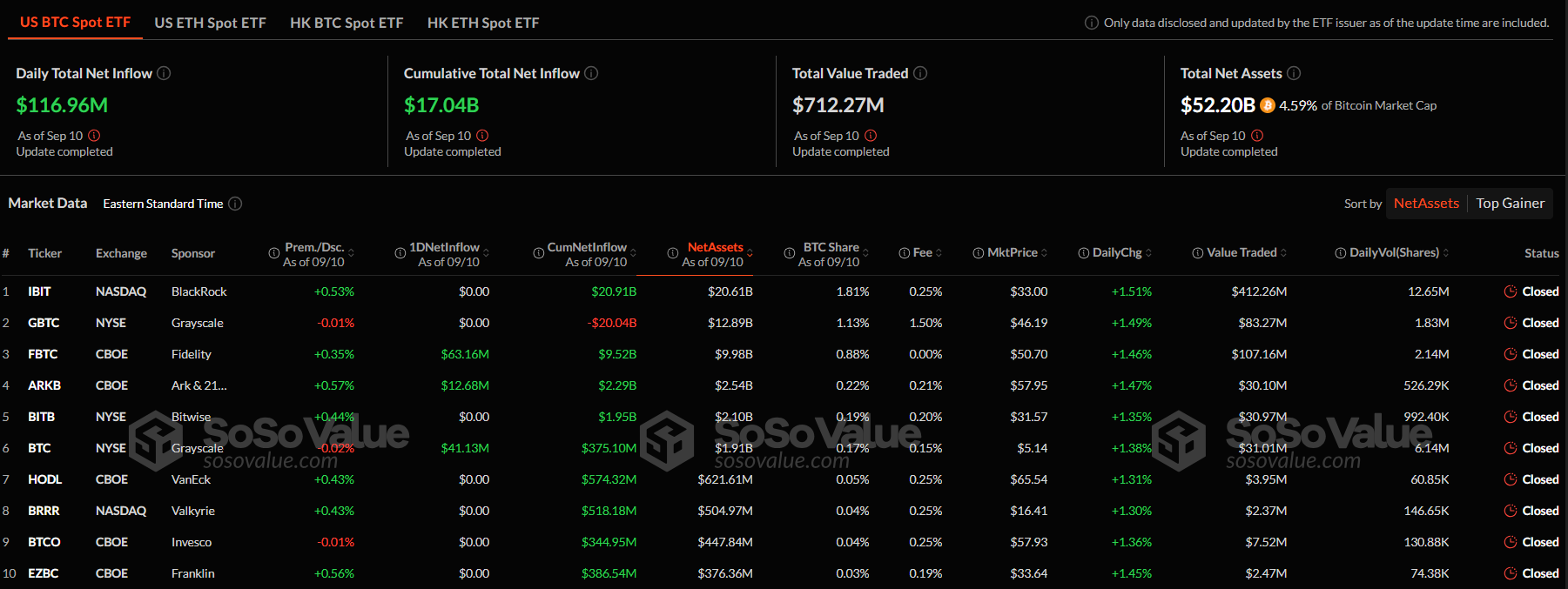The height and width of the screenshot is (589, 1568).
Task: Click info icon next to Cumulative Total Net Inflow
Action: click(x=591, y=73)
